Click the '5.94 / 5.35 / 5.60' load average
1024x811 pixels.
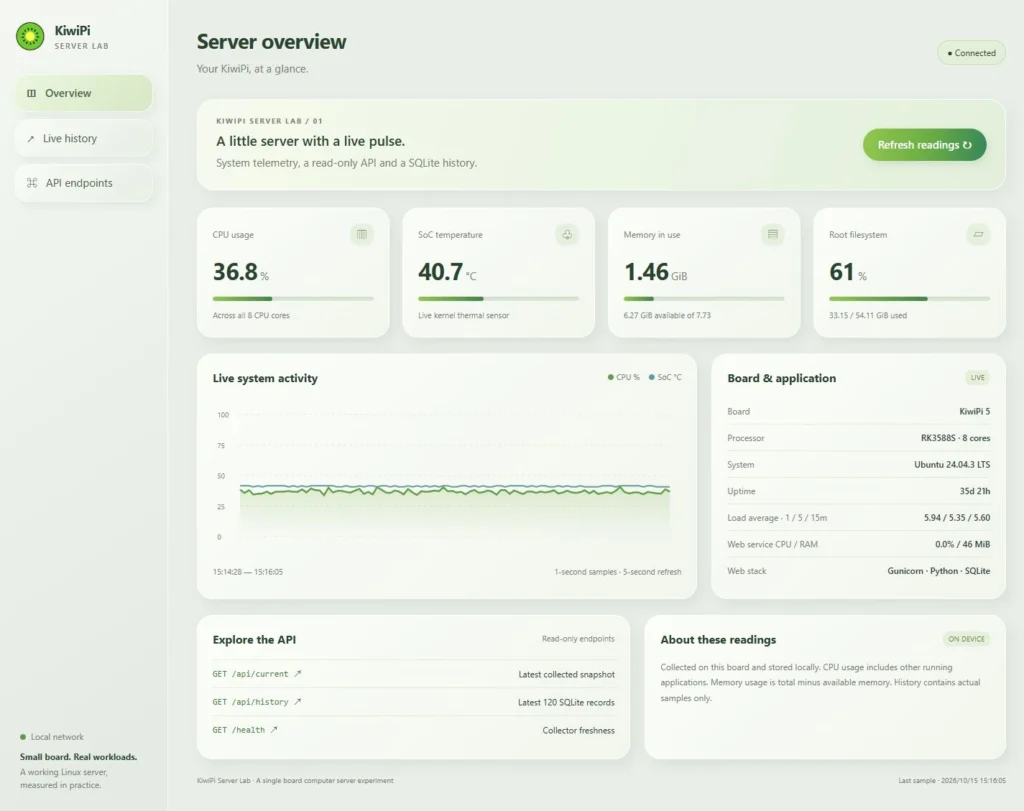click(x=957, y=518)
